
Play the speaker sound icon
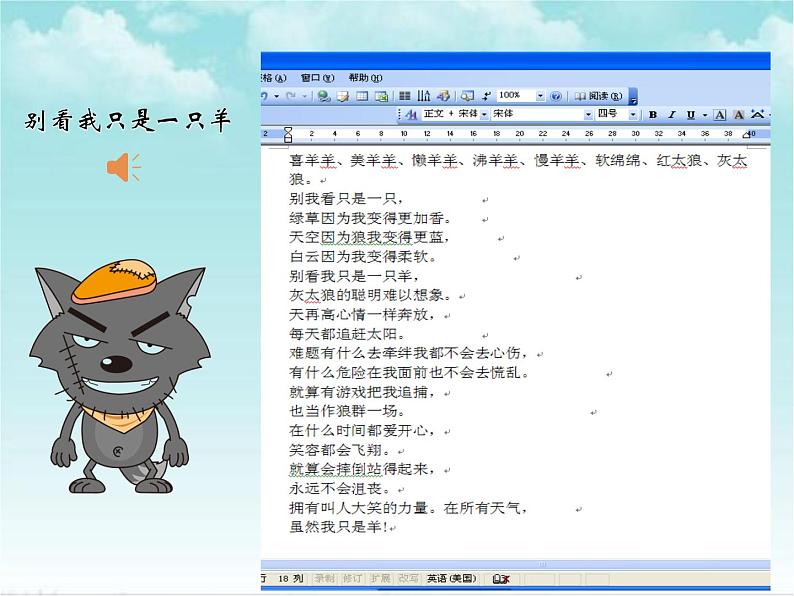tap(124, 167)
